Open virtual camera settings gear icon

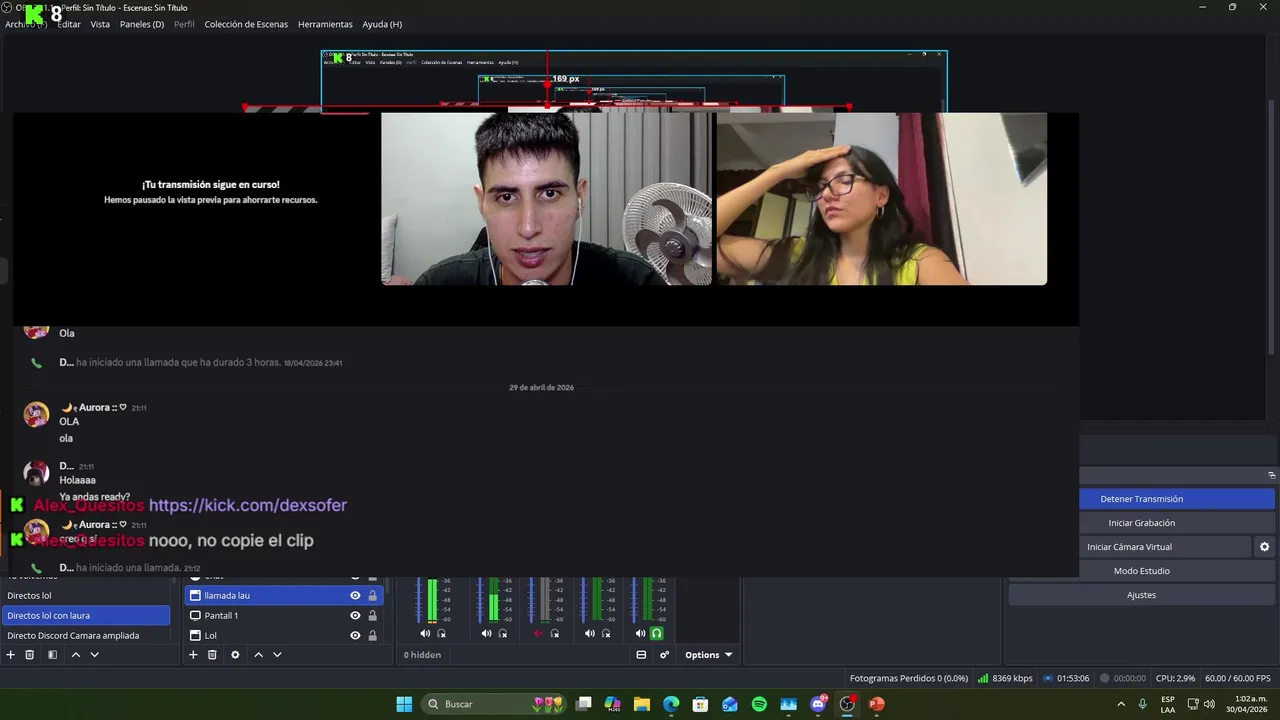click(x=1264, y=547)
